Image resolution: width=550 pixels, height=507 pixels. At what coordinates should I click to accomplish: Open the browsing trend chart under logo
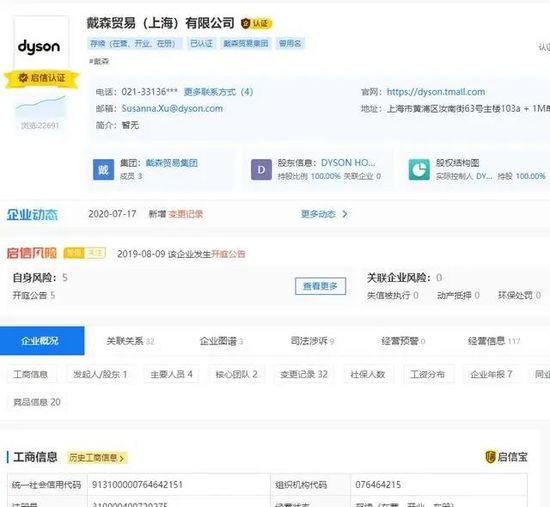(x=41, y=106)
